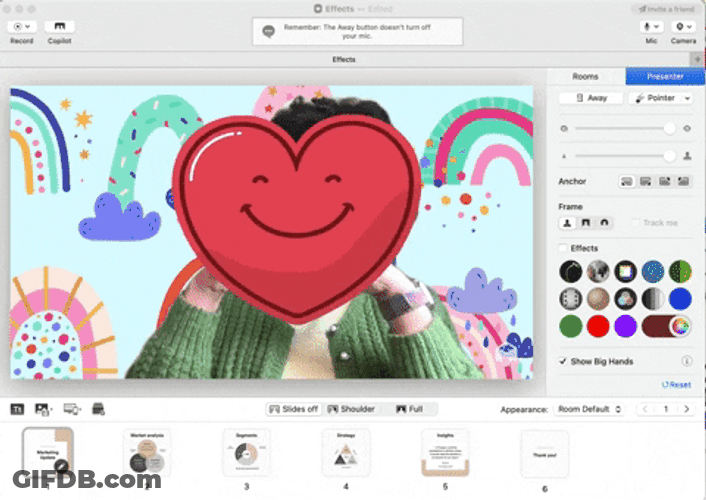Click the large presenter size icon
The image size is (706, 500).
pos(687,156)
